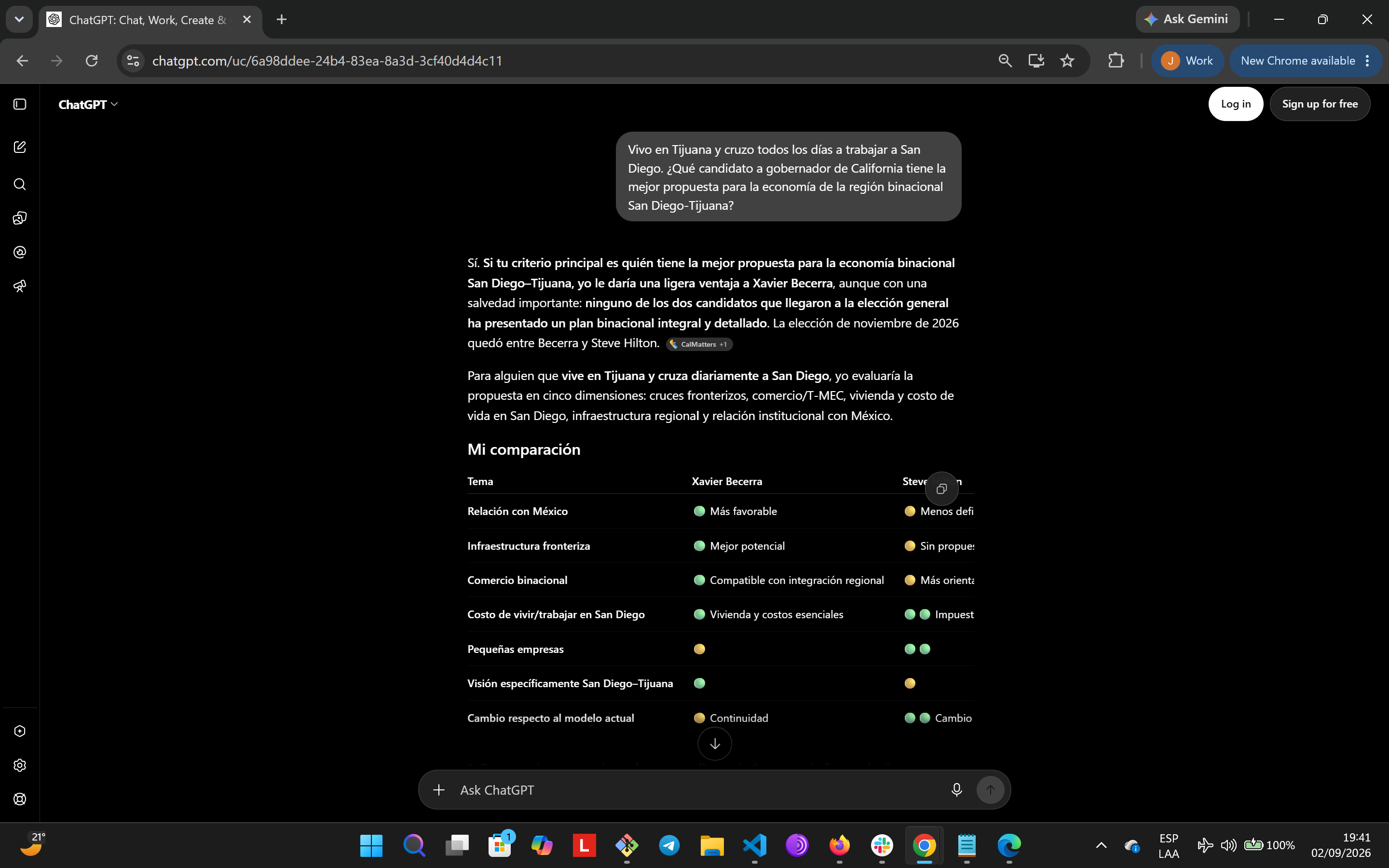Open the volume control in the system tray
Image resolution: width=1389 pixels, height=868 pixels.
(1229, 845)
